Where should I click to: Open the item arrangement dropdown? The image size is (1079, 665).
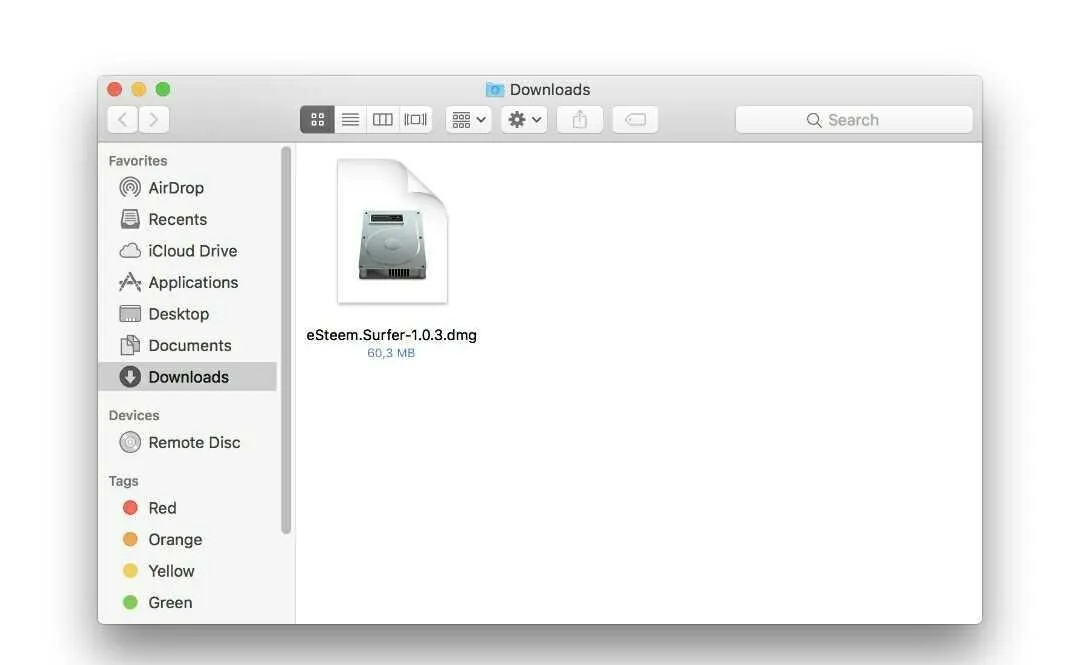469,120
